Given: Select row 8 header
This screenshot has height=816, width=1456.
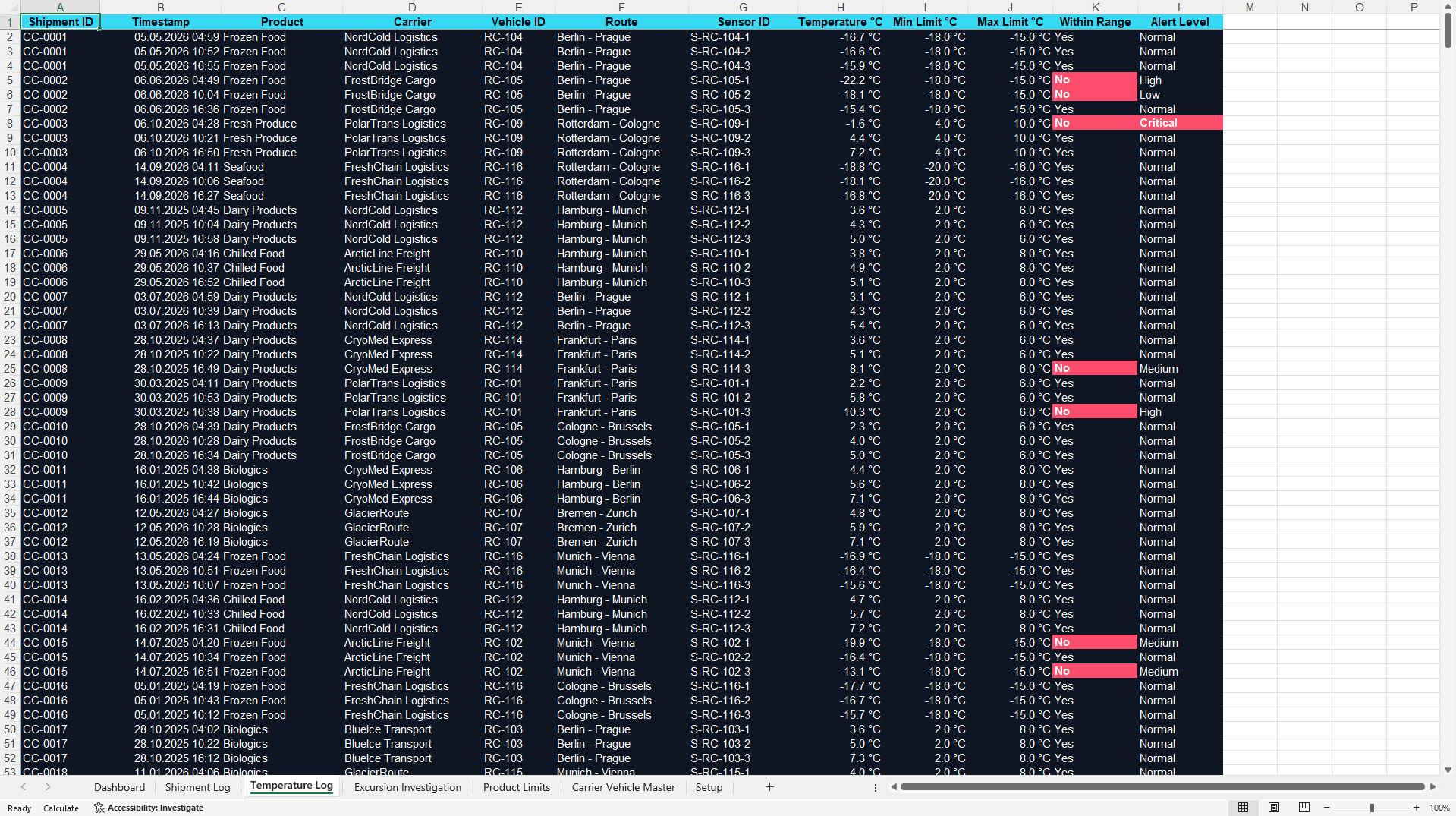Looking at the screenshot, I should (10, 123).
